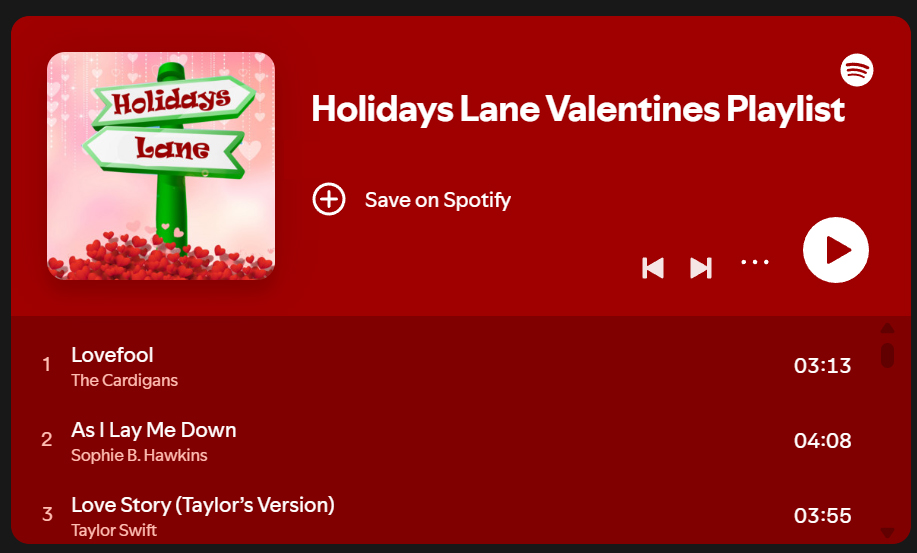The image size is (917, 553).
Task: Click the Holidays Lane album cover
Action: (161, 166)
